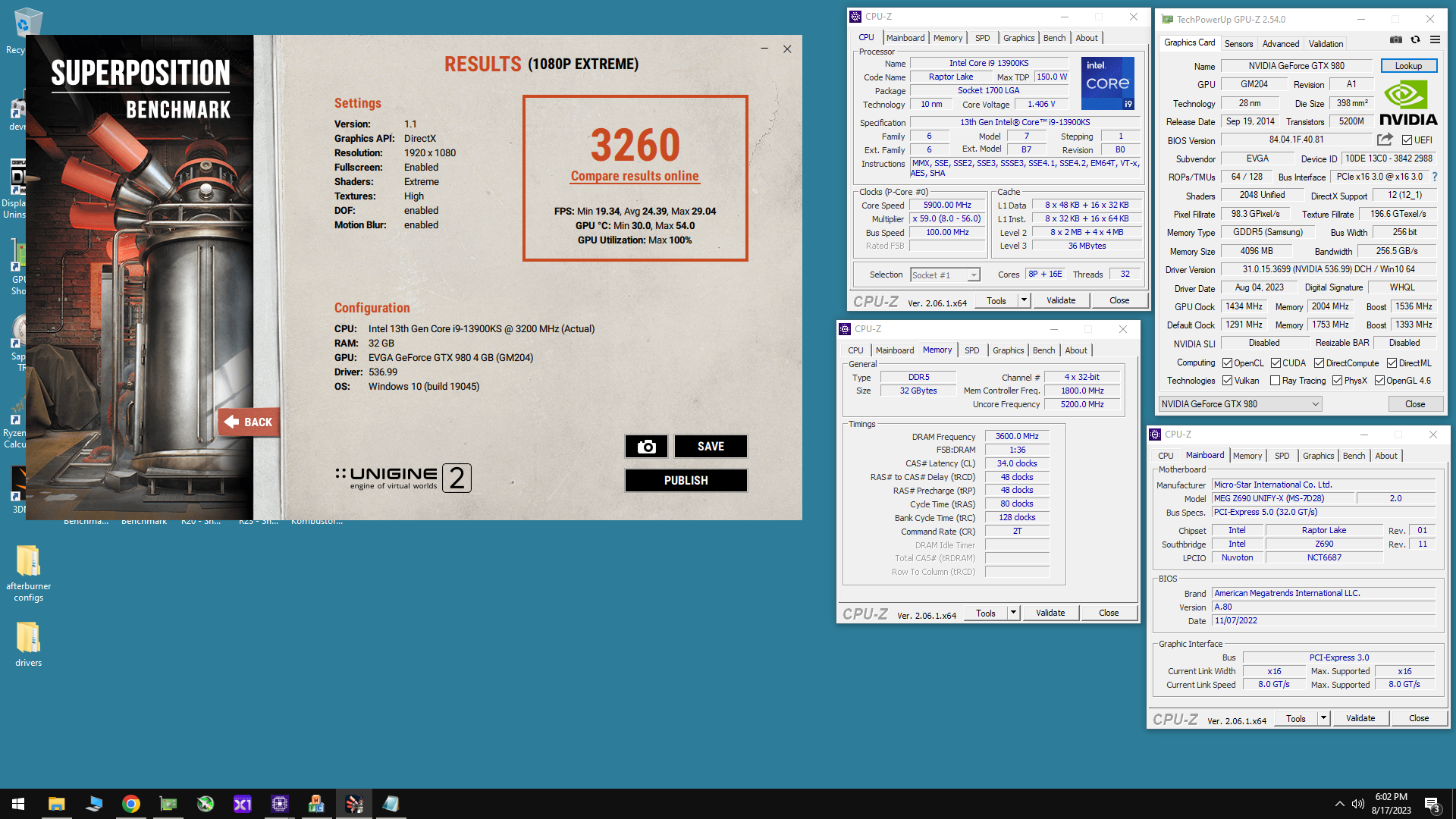This screenshot has width=1456, height=819.
Task: Open the afterburner configs folder
Action: (x=28, y=573)
